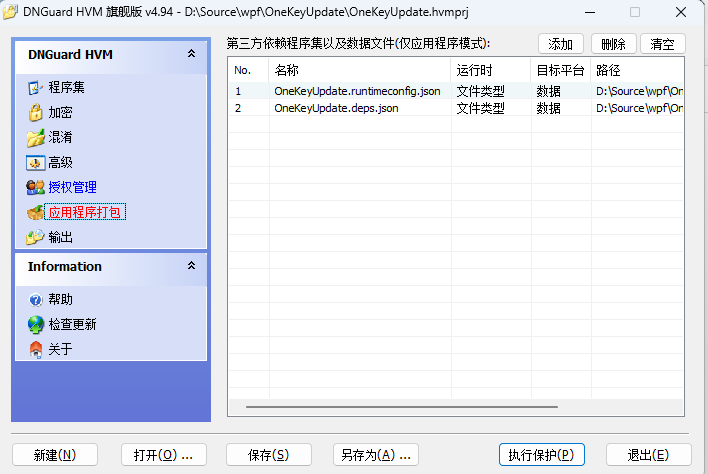Click 执行保护(P) to run protection

(x=541, y=455)
